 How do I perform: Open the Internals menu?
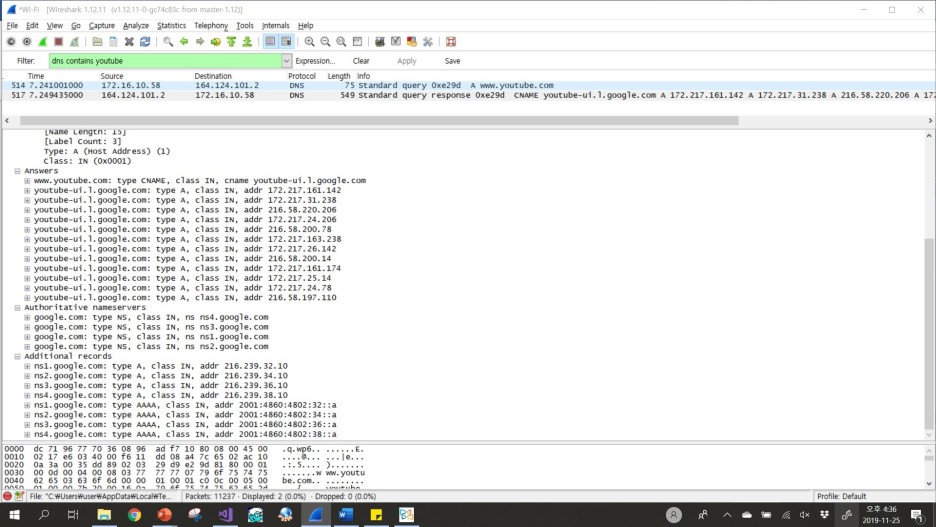[275, 26]
